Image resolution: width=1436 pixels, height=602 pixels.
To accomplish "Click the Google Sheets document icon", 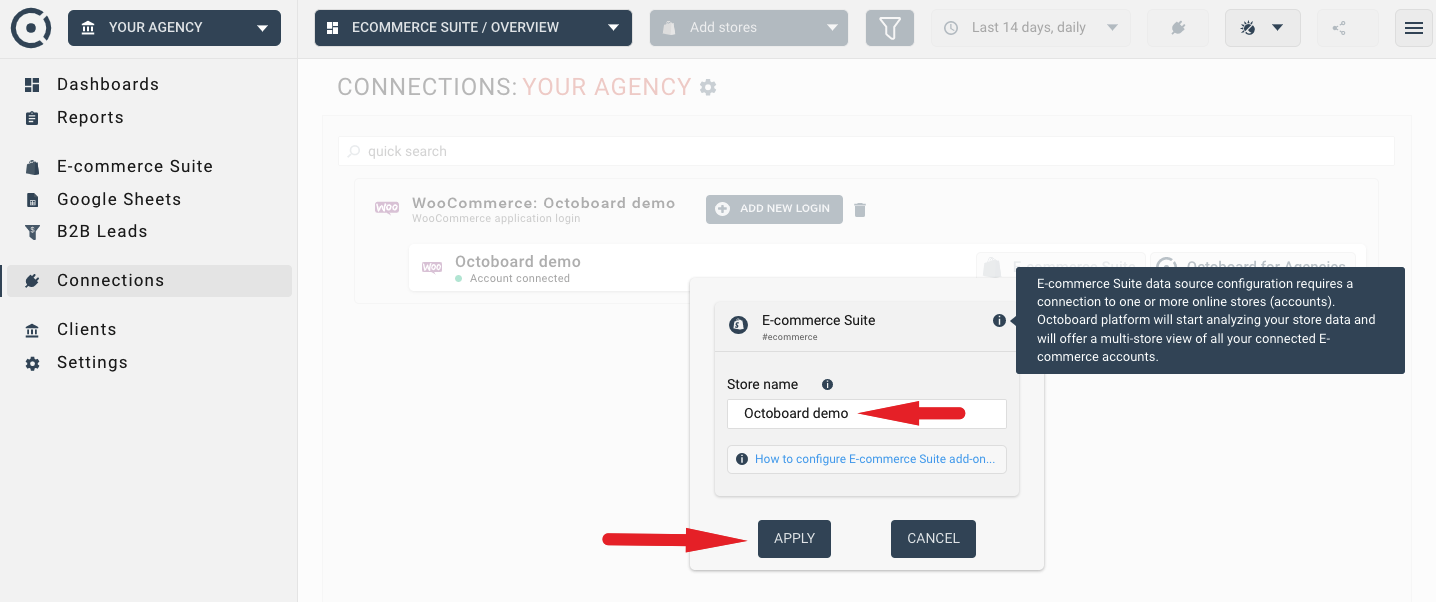I will [32, 200].
